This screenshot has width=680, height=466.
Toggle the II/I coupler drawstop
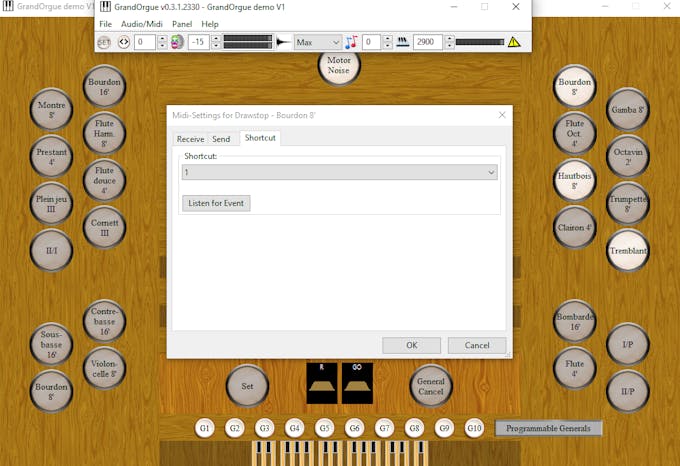(51, 251)
